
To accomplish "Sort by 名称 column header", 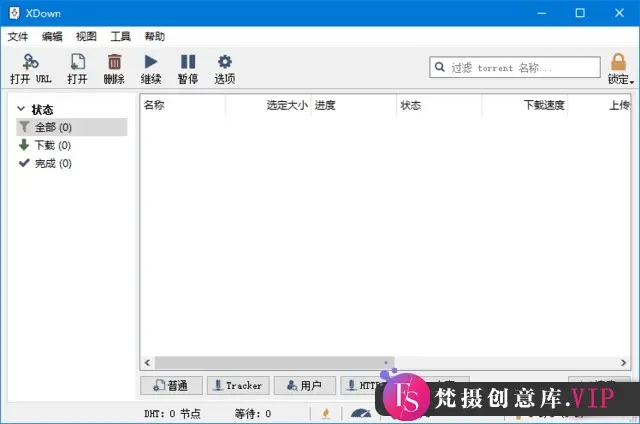I will [x=182, y=105].
